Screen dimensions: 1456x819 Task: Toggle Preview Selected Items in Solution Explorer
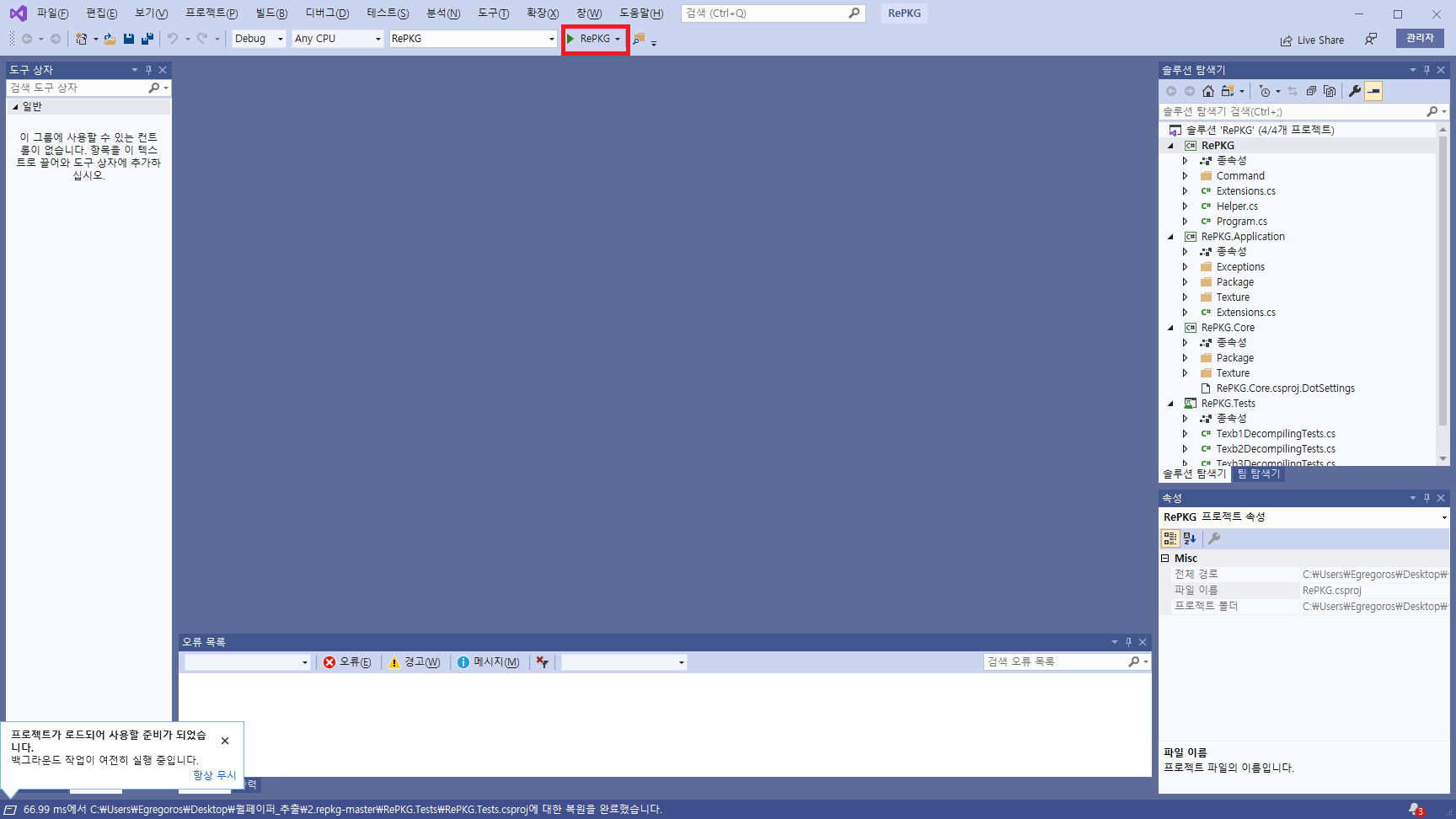(1373, 91)
